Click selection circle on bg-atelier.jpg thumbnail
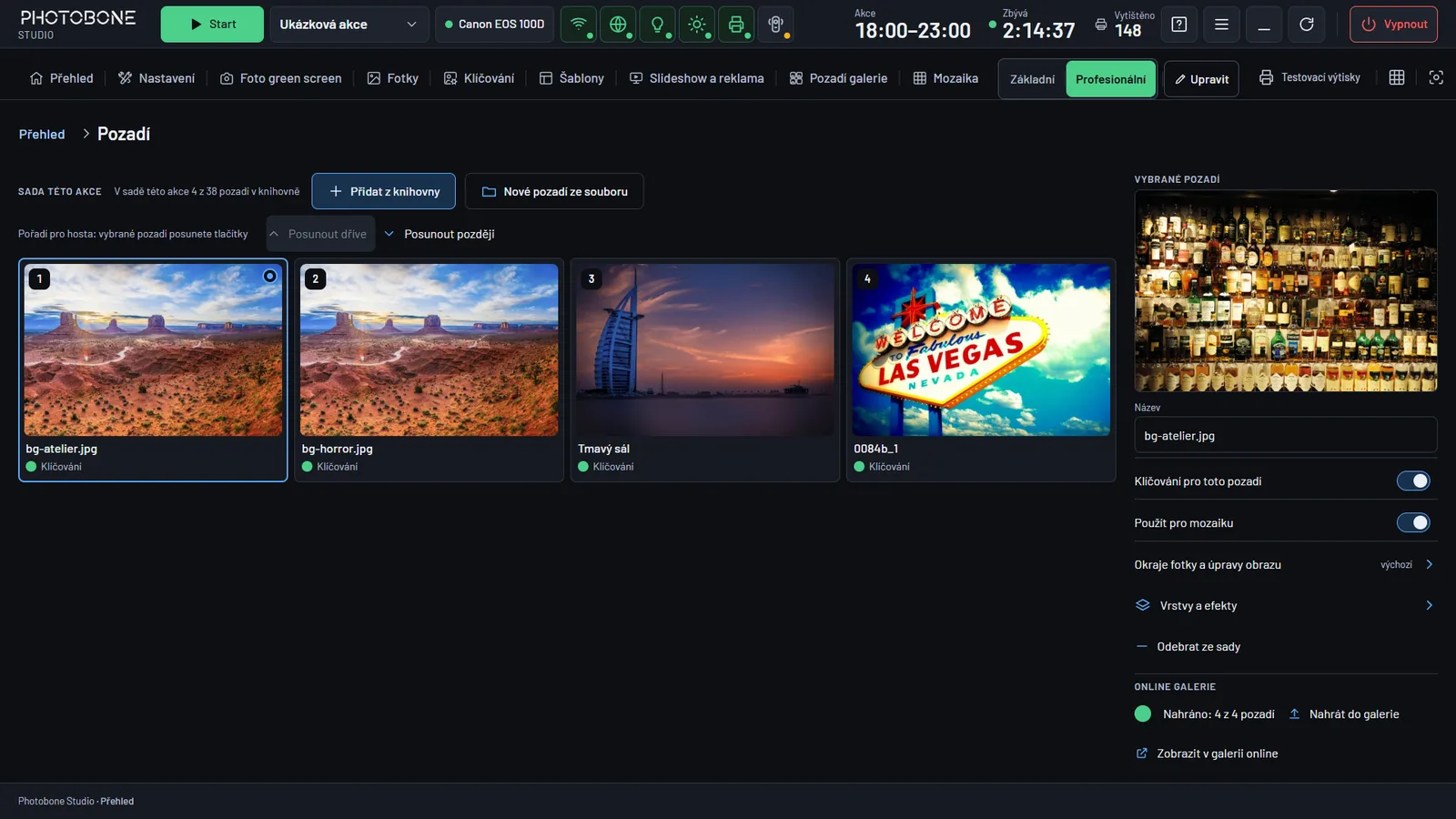 pos(270,276)
